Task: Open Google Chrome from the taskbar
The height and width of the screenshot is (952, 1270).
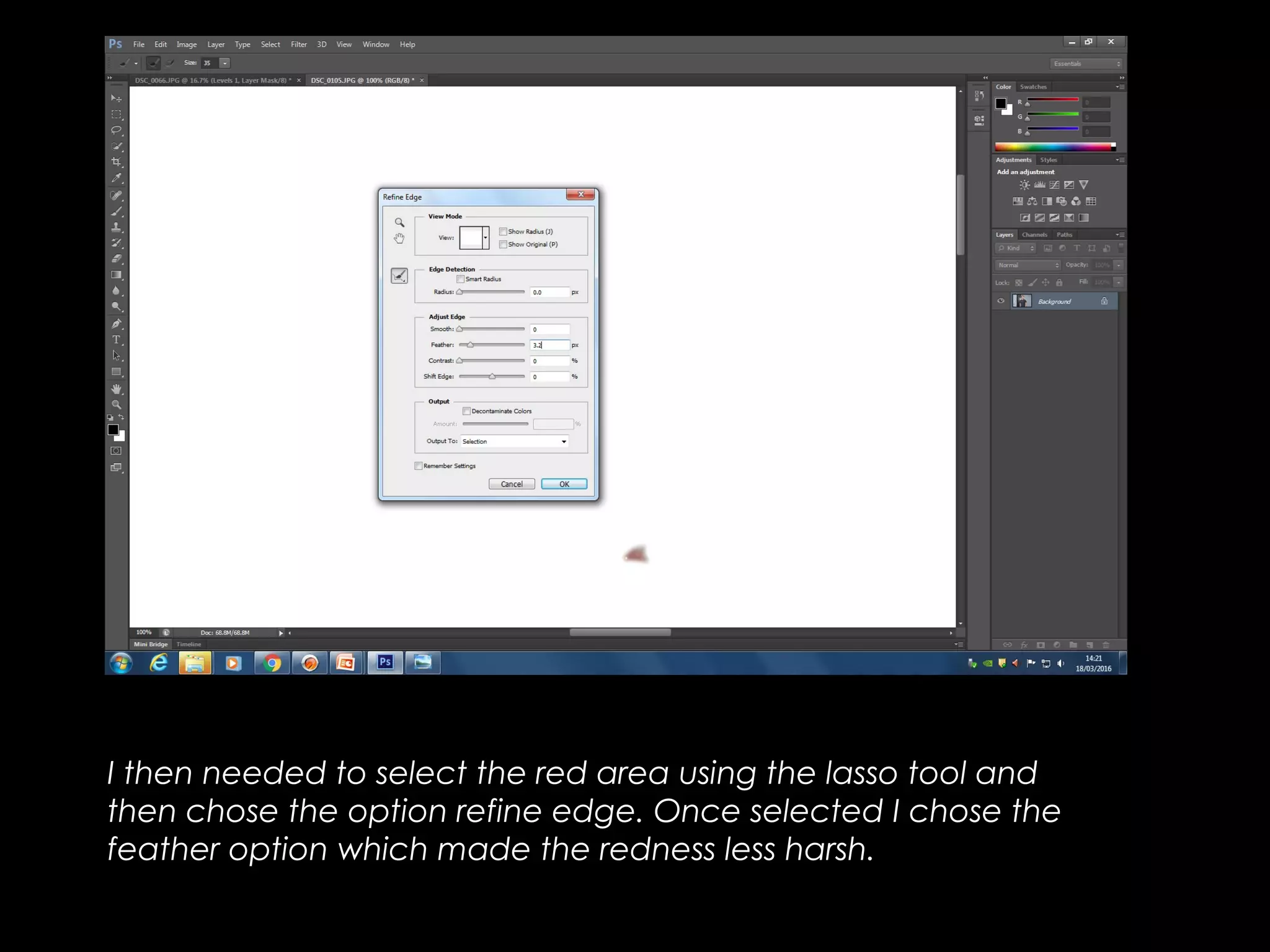Action: (x=272, y=663)
